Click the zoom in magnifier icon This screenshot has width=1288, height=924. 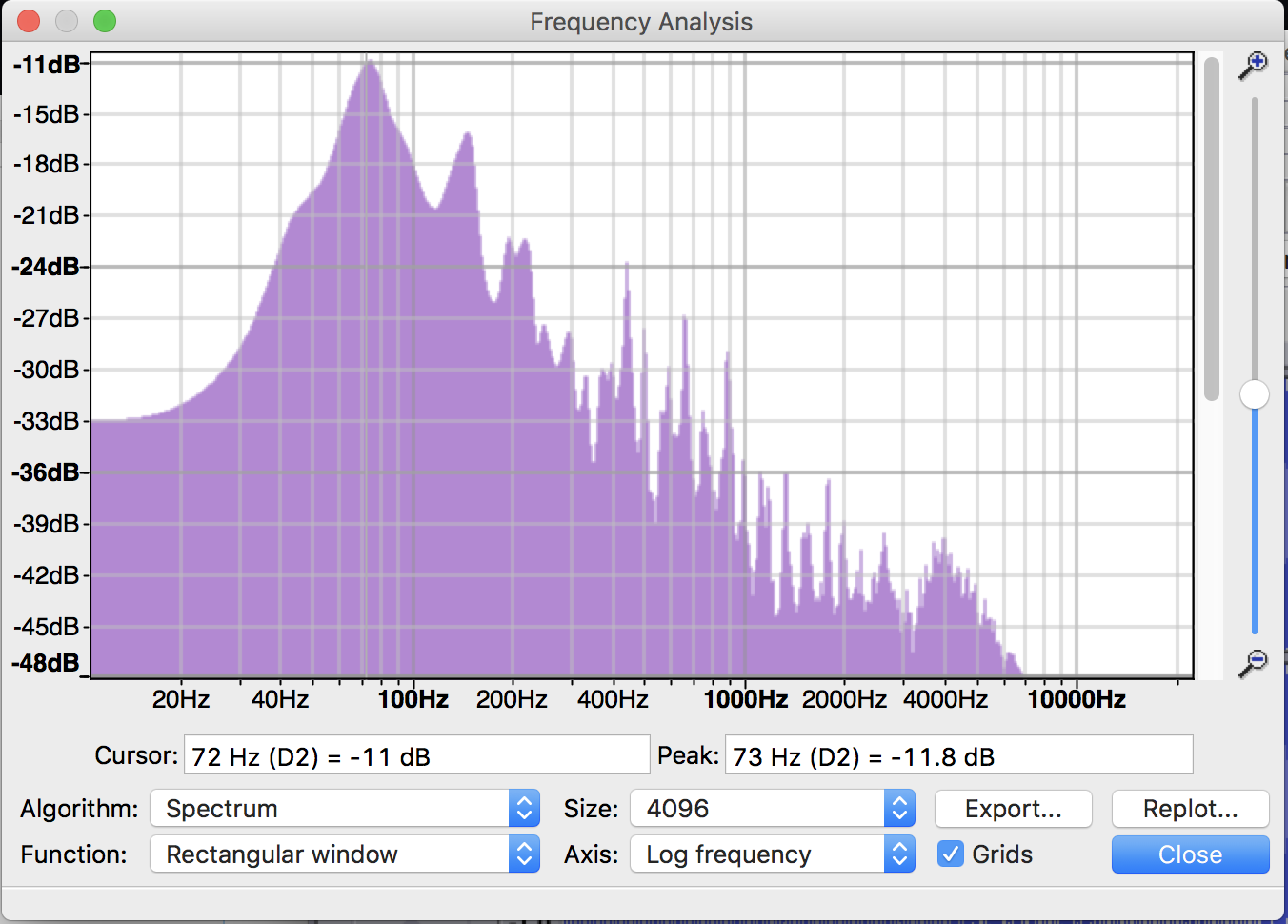click(1253, 66)
